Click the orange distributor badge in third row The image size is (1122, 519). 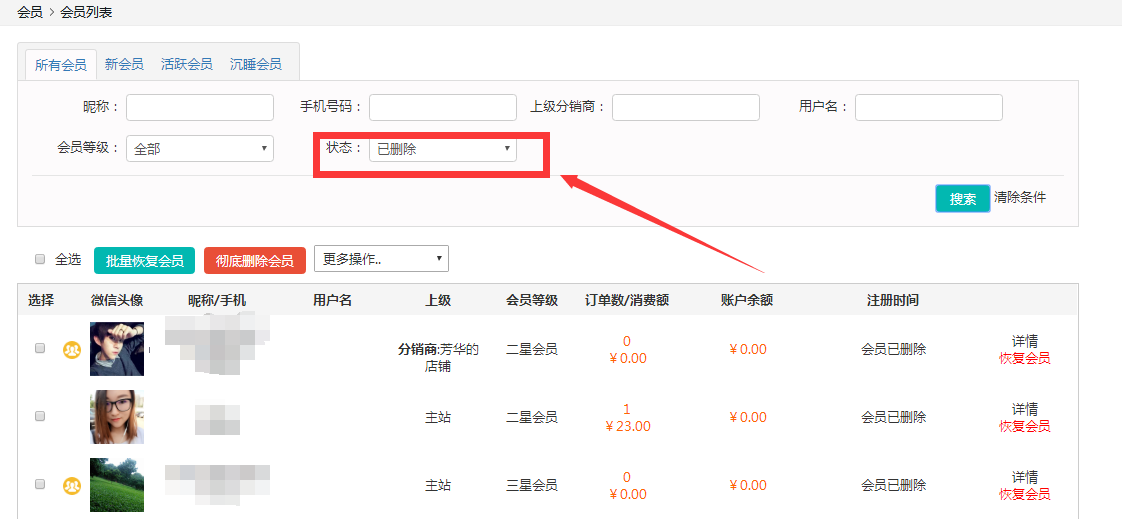tap(72, 485)
